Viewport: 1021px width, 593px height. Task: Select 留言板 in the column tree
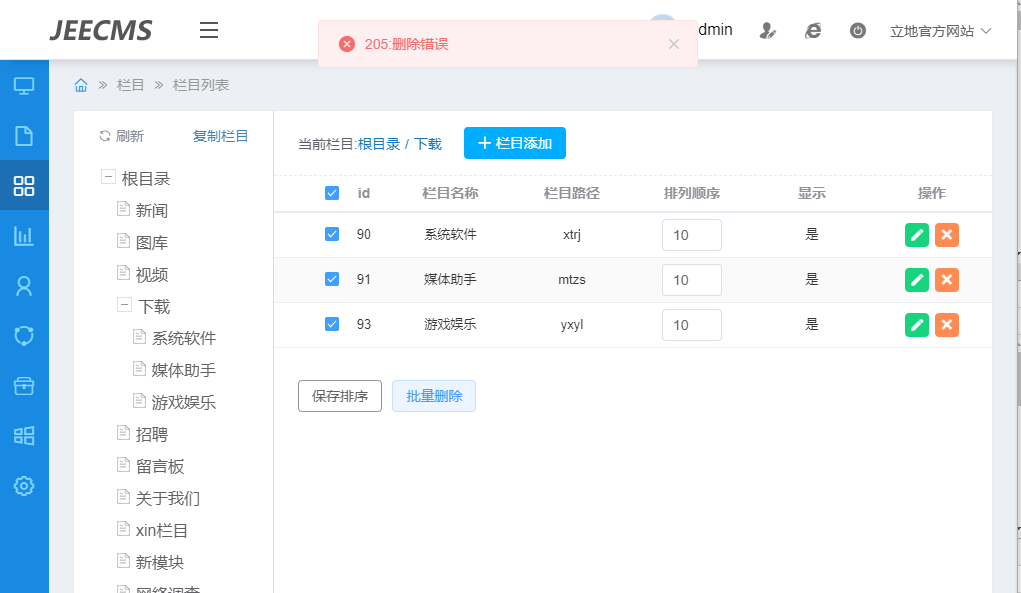click(160, 467)
